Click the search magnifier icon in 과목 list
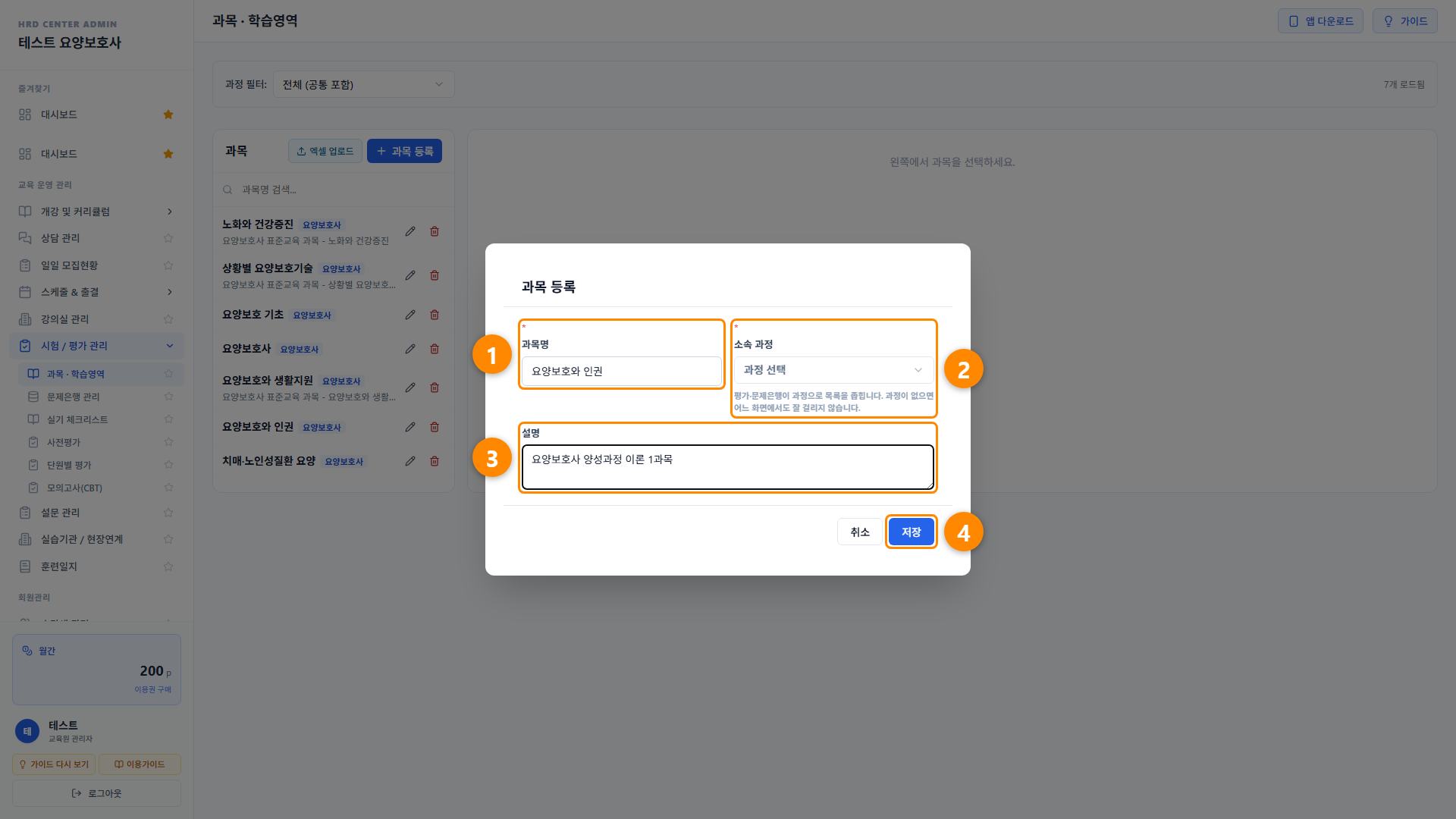Viewport: 1456px width, 819px height. tap(227, 190)
